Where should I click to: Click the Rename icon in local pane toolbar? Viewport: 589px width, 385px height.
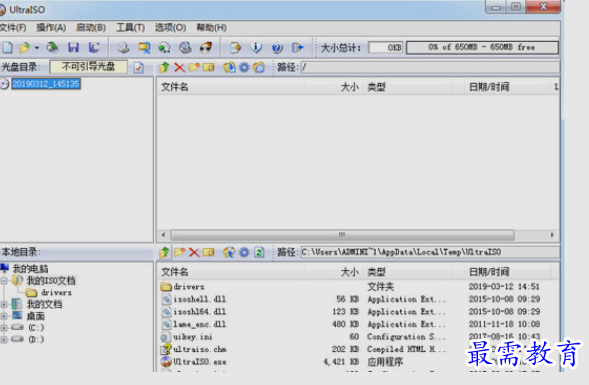pos(208,252)
